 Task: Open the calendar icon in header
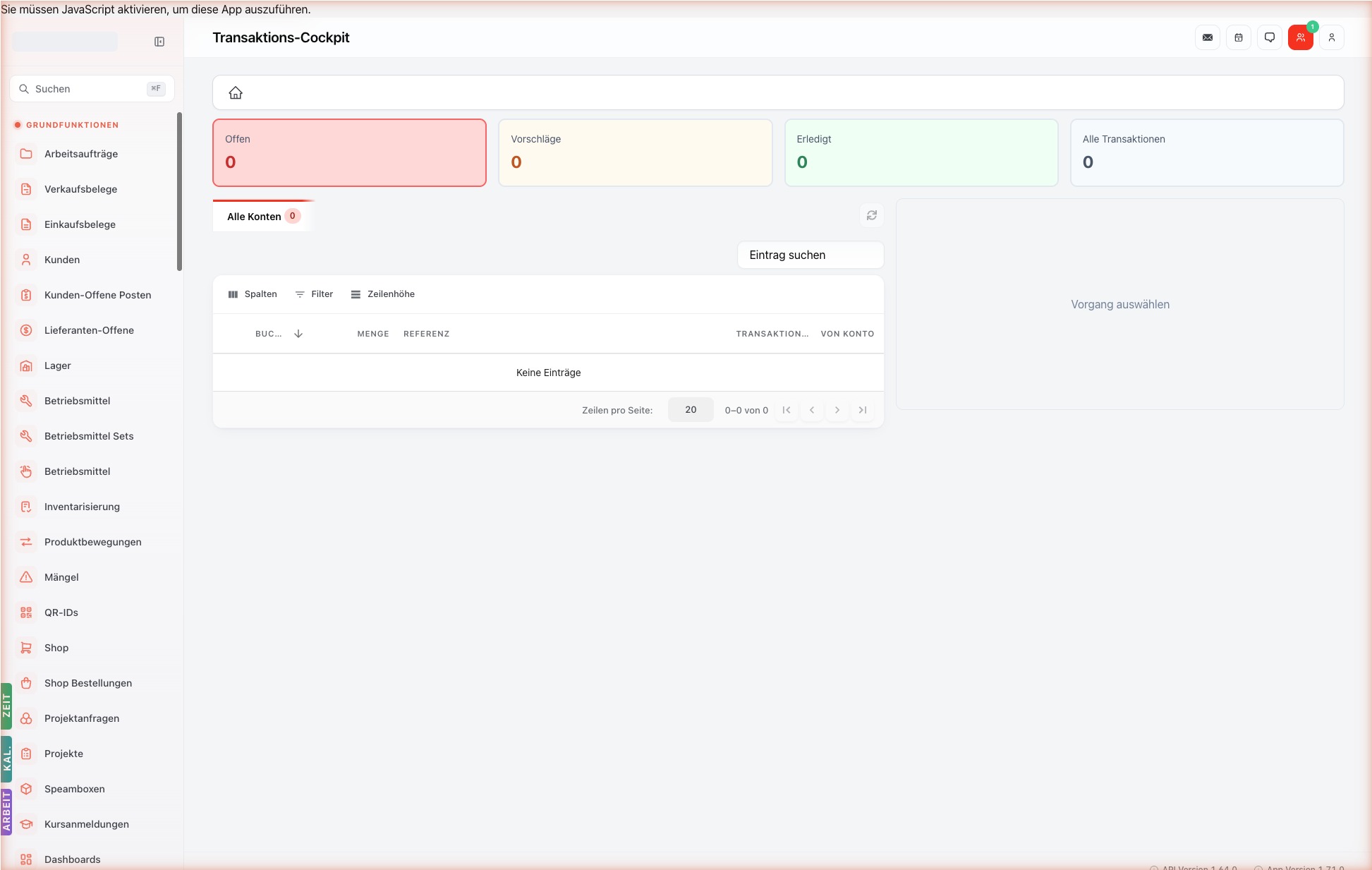click(x=1239, y=37)
